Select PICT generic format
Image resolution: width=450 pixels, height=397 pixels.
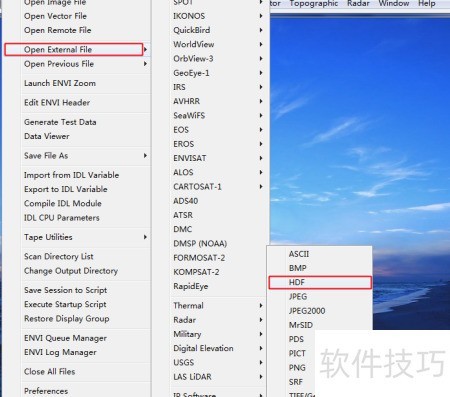tap(297, 353)
